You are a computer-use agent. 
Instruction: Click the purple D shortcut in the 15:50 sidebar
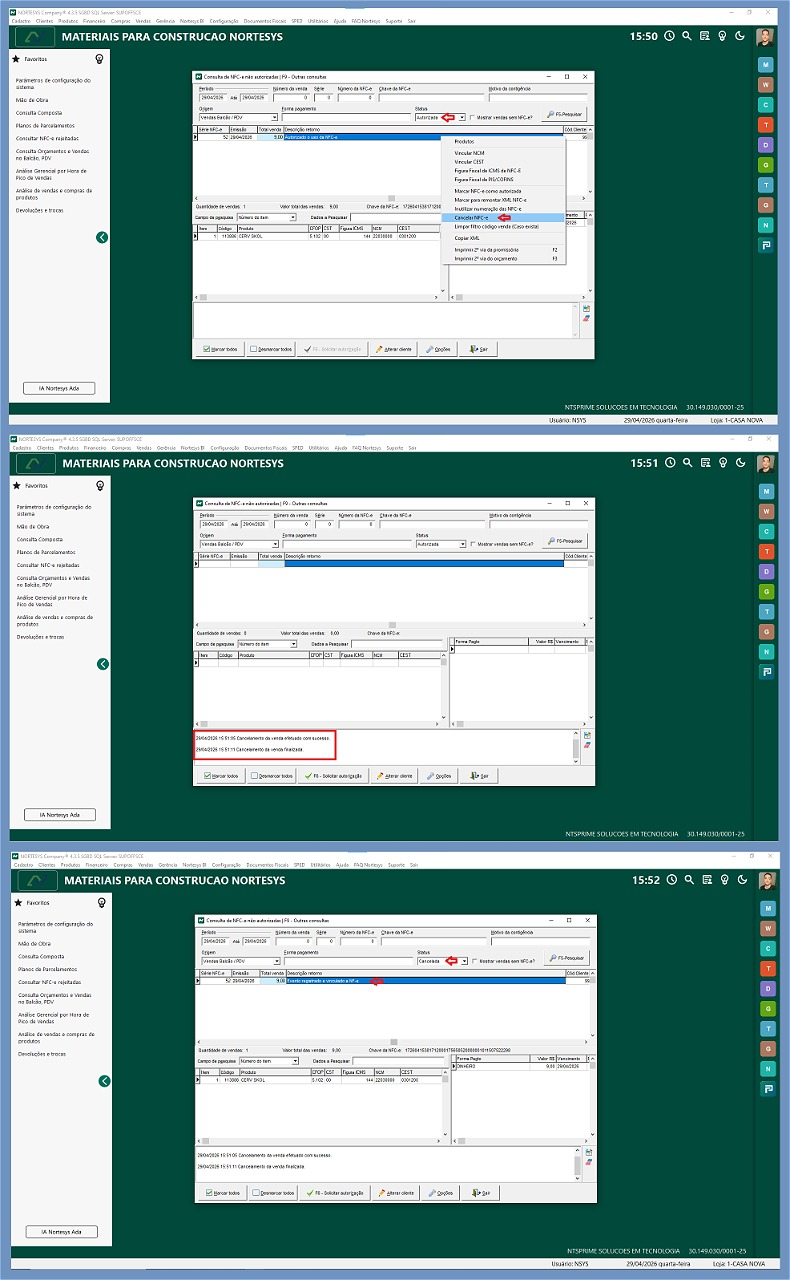[766, 144]
